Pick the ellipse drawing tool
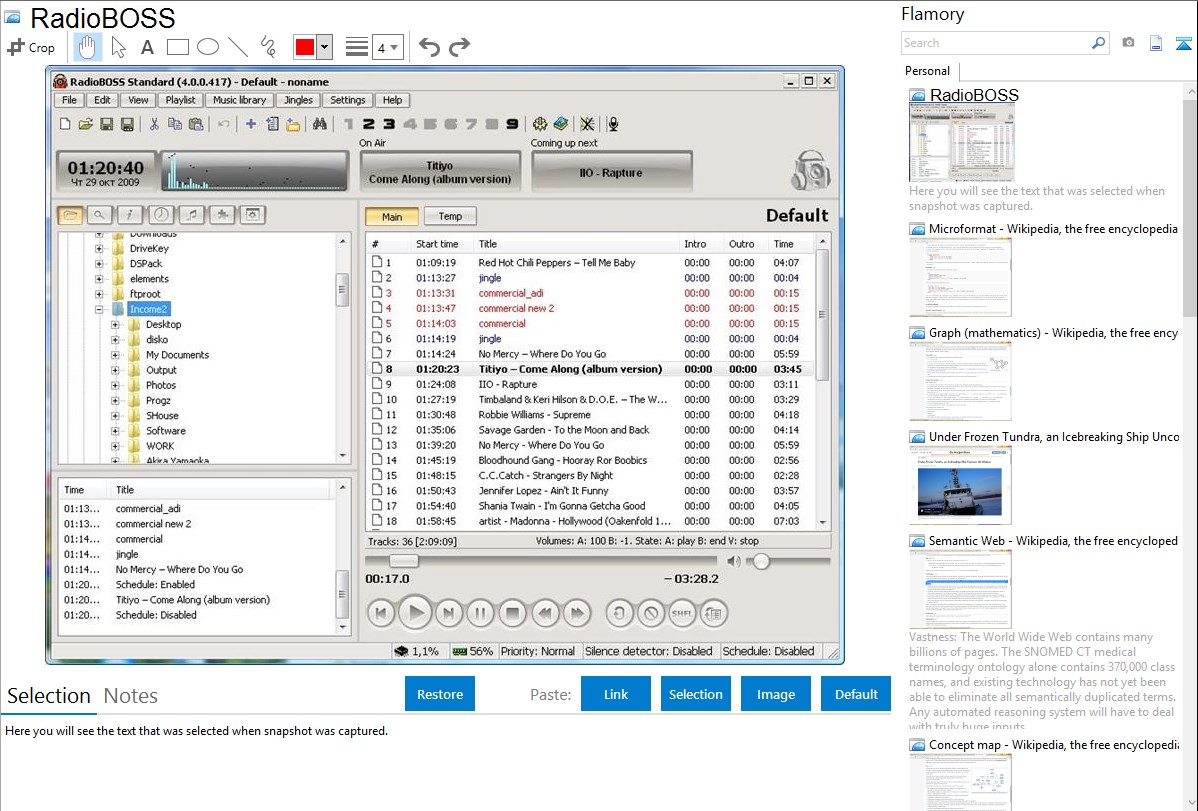Viewport: 1198px width, 811px height. click(207, 47)
